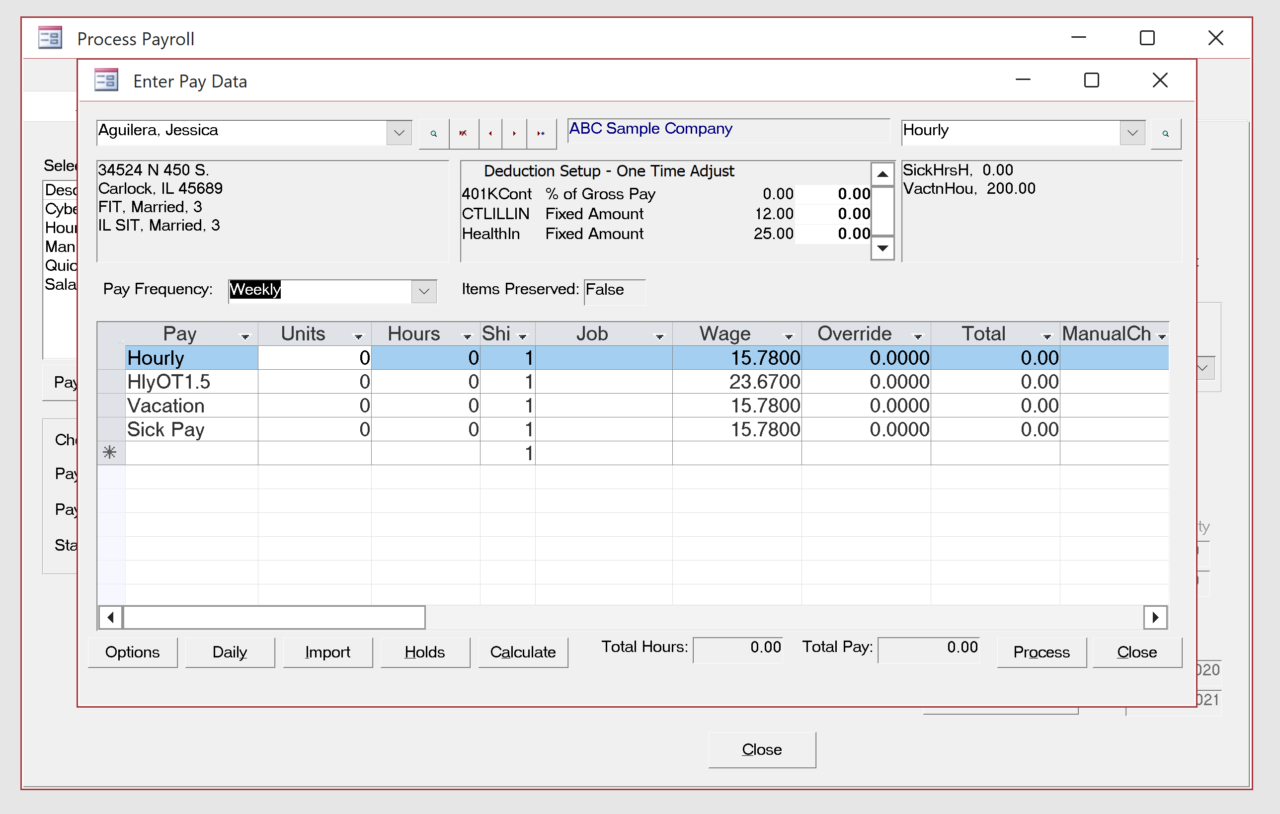Click the Calculate button

click(x=522, y=652)
